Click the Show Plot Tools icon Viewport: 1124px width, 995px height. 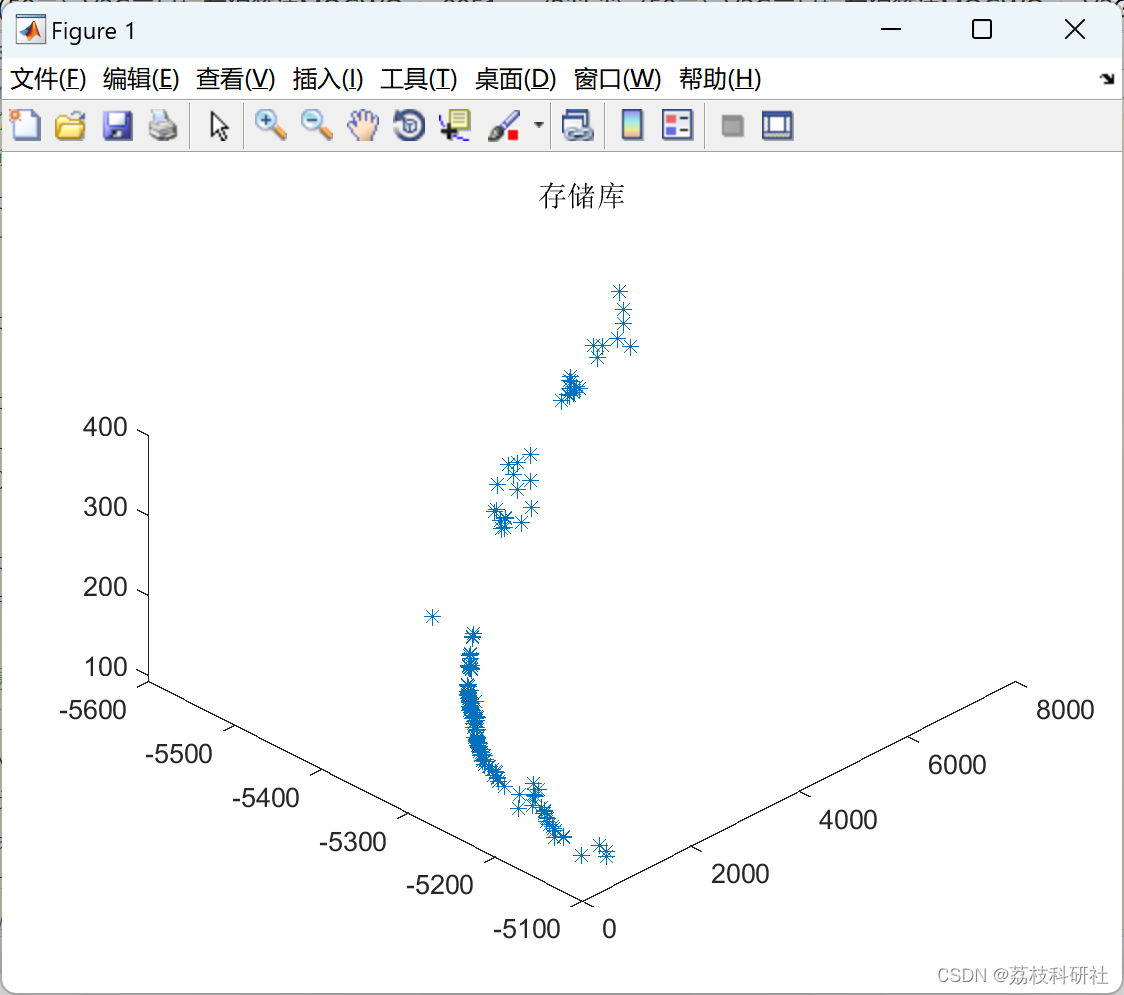point(777,125)
